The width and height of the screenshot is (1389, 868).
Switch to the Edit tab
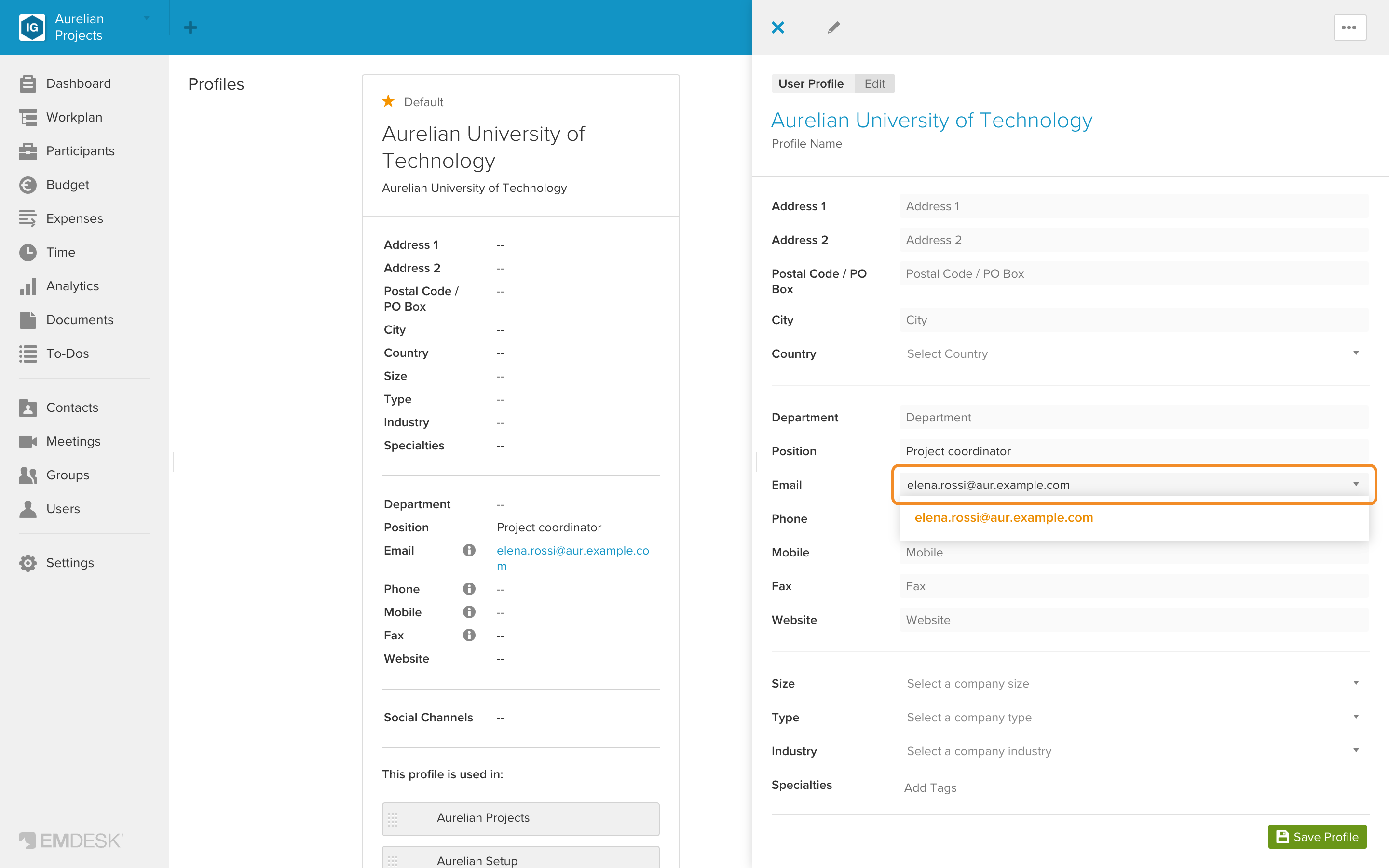point(874,84)
